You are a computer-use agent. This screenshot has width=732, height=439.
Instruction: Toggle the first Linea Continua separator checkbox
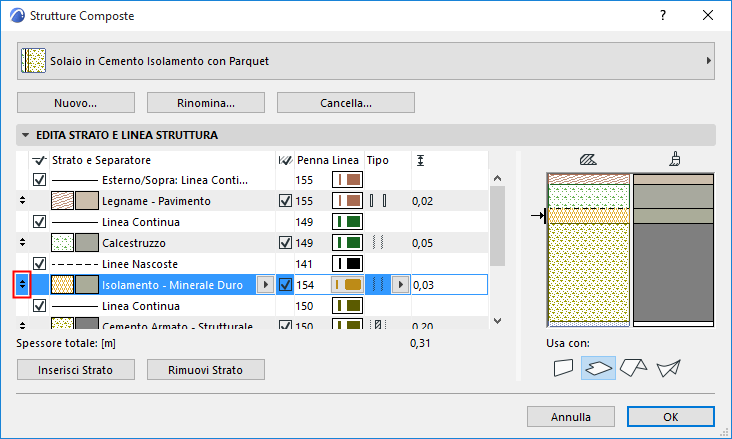pos(39,221)
